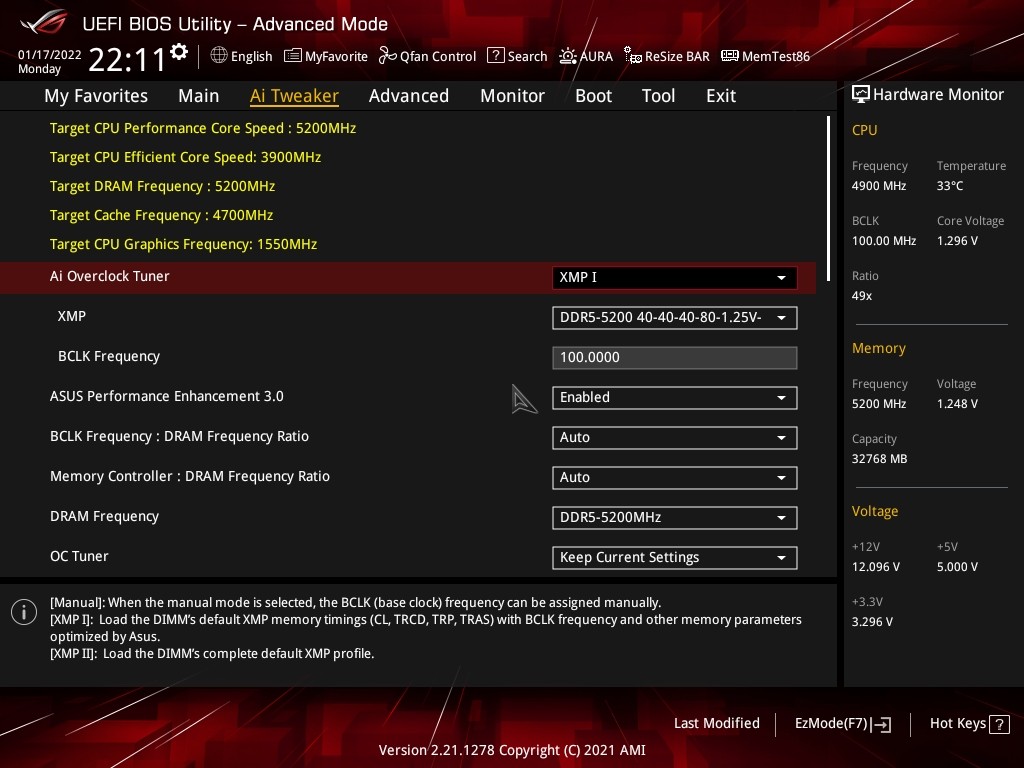
Task: Click the settings gear icon beside the clock
Action: pos(179,52)
